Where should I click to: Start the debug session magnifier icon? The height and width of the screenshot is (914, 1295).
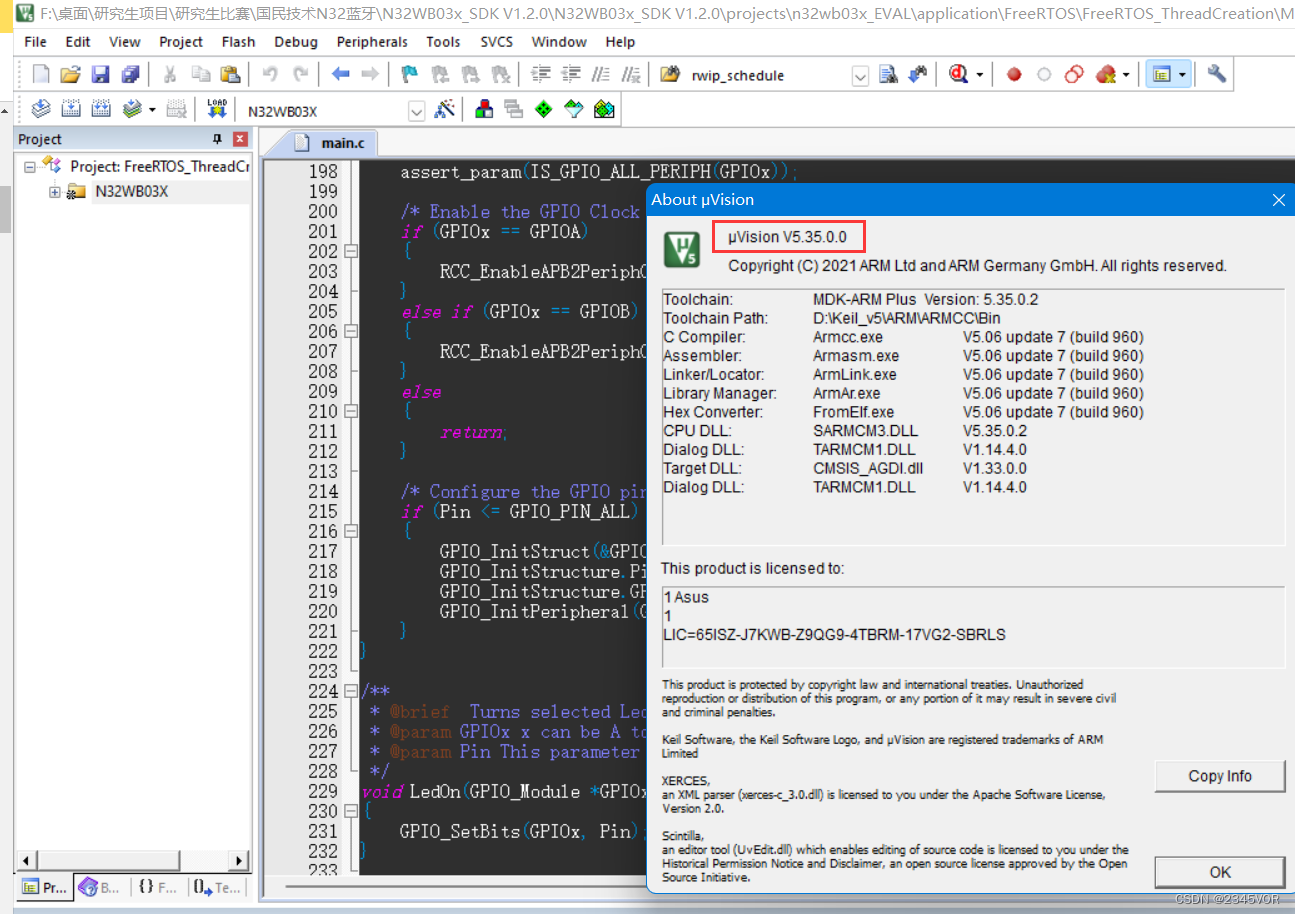[959, 75]
